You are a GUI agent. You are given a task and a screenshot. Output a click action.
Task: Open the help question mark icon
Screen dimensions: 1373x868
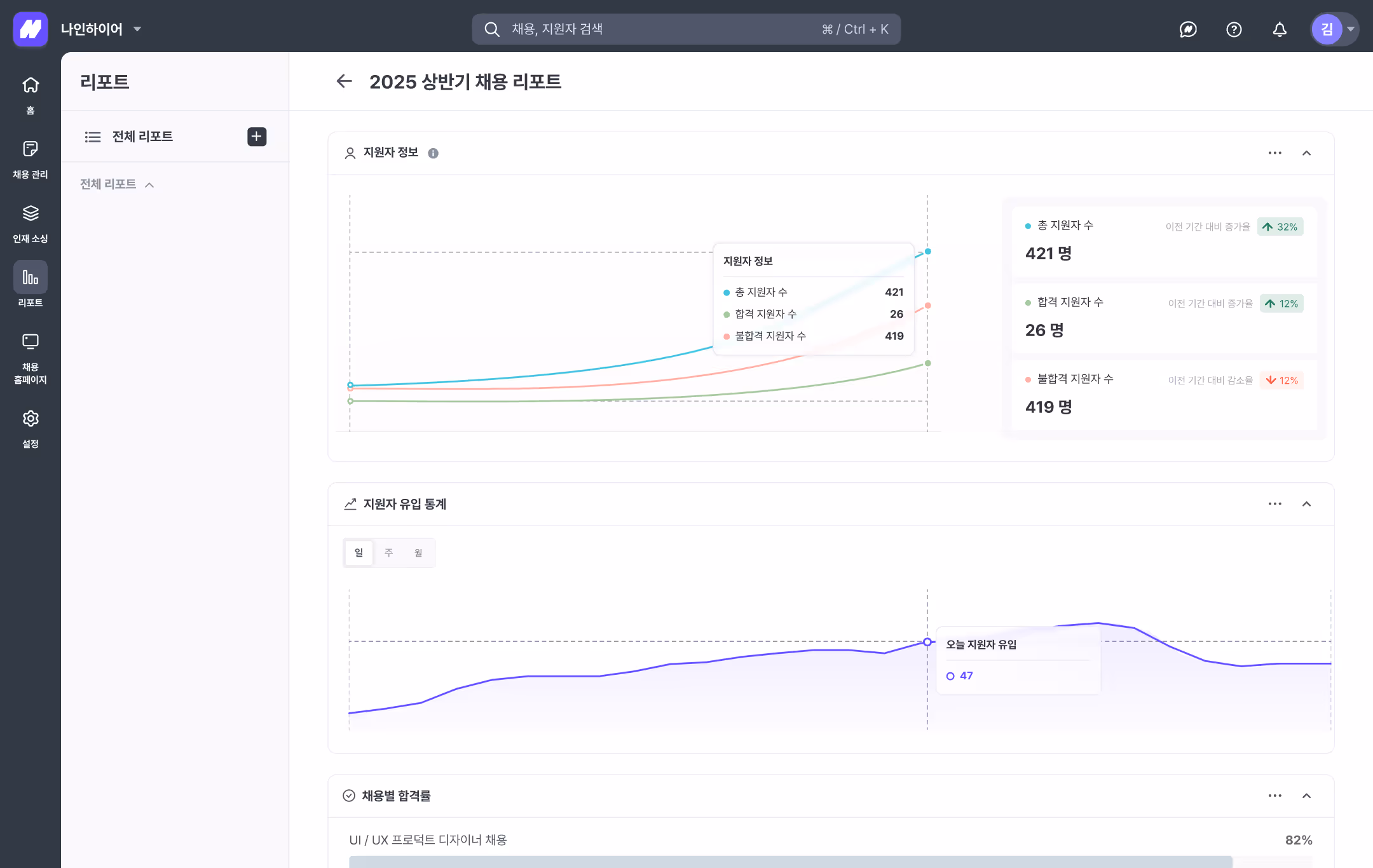pyautogui.click(x=1234, y=29)
